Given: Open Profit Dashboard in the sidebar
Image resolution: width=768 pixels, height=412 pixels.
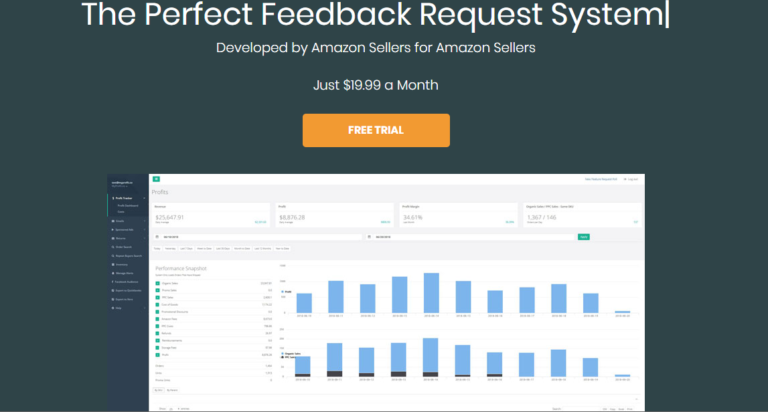Looking at the screenshot, I should (128, 206).
